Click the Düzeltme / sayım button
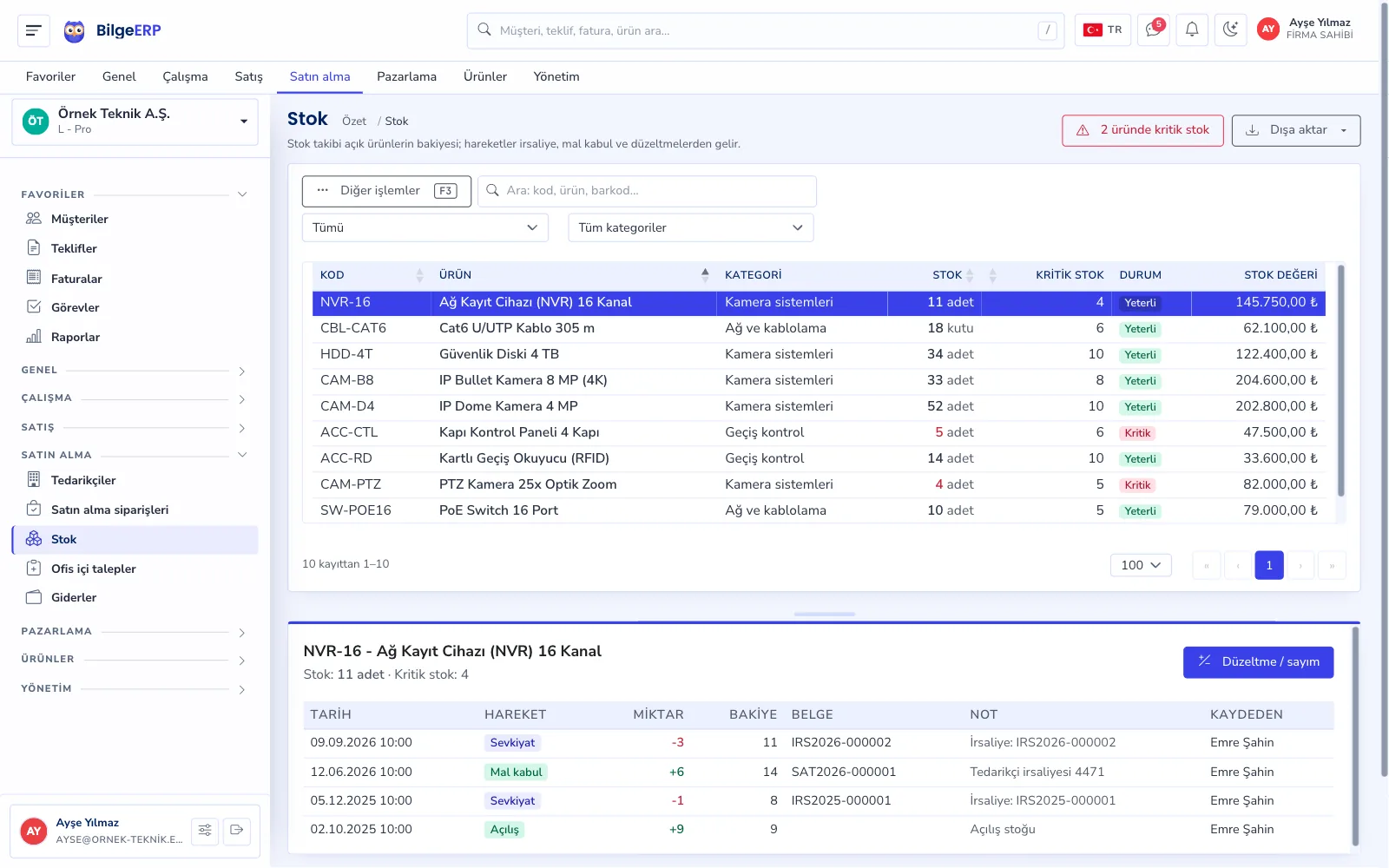The height and width of the screenshot is (868, 1389). coord(1259,662)
